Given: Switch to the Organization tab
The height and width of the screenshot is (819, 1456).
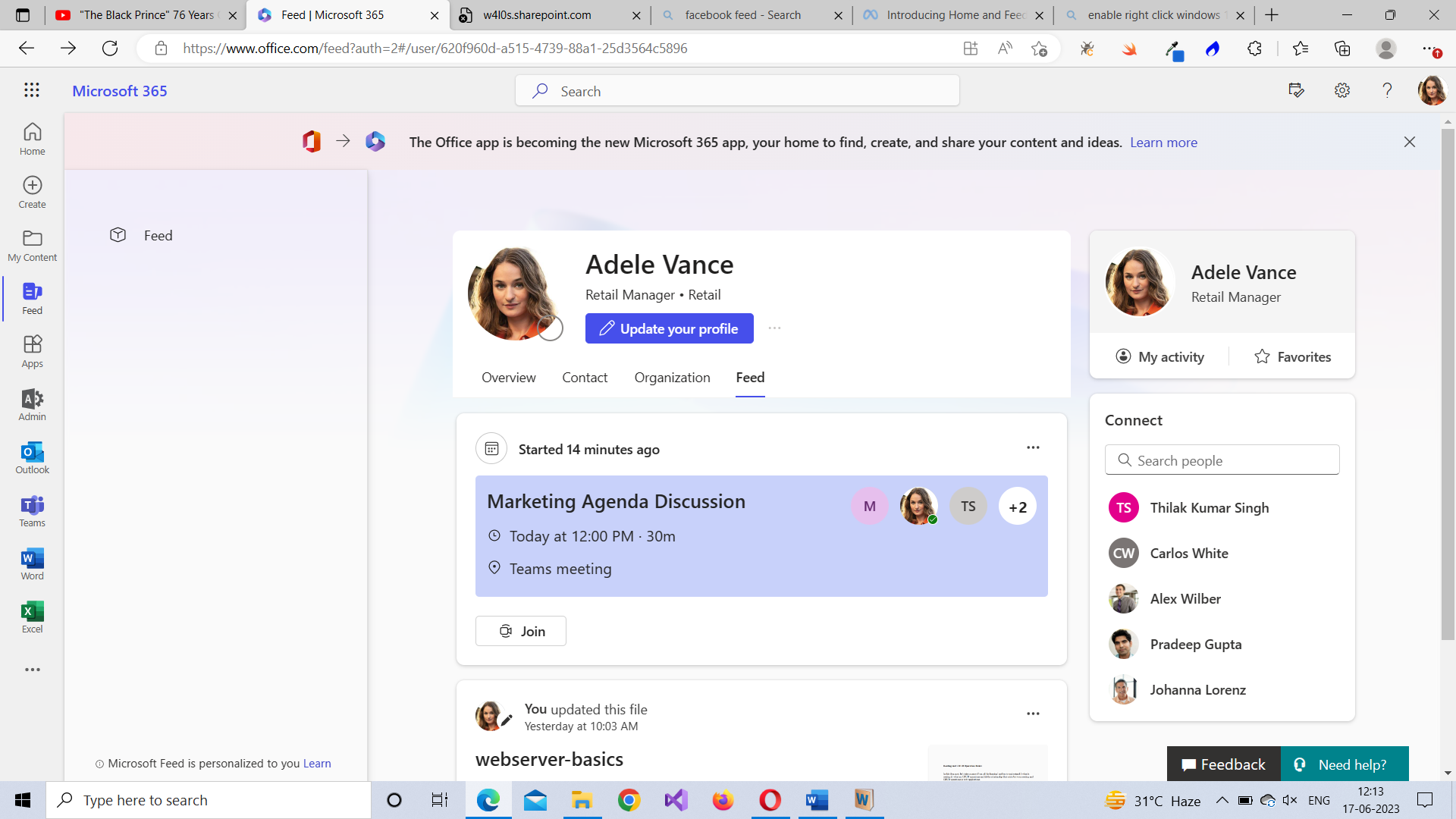Looking at the screenshot, I should 672,378.
